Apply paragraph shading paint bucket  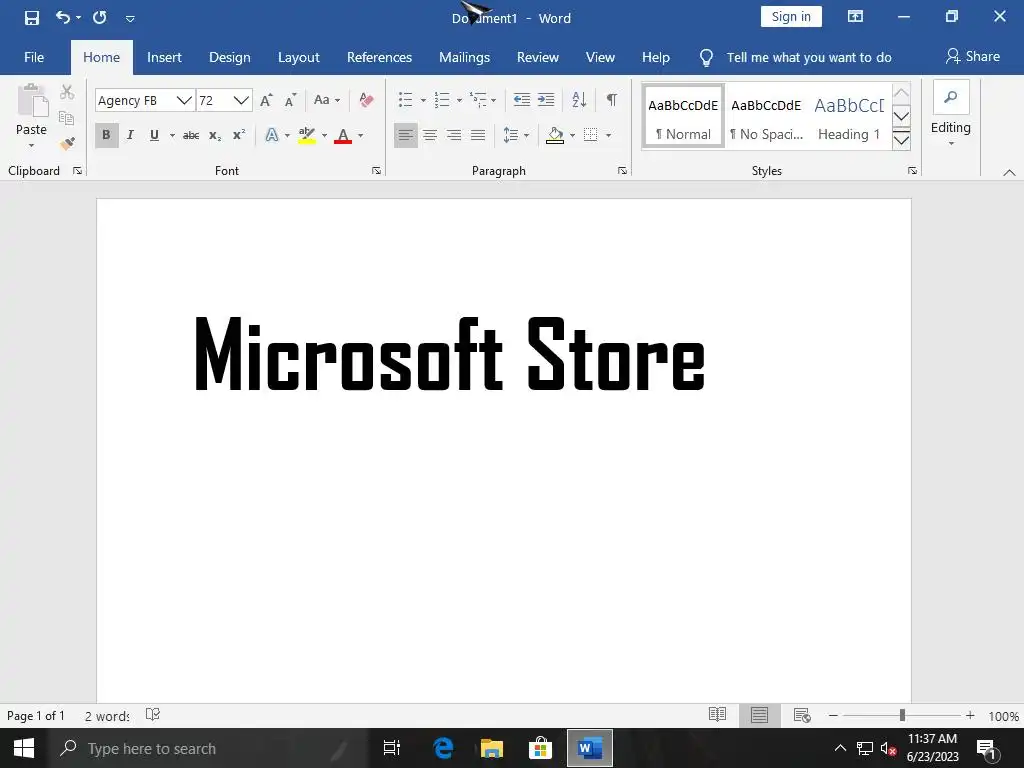554,135
